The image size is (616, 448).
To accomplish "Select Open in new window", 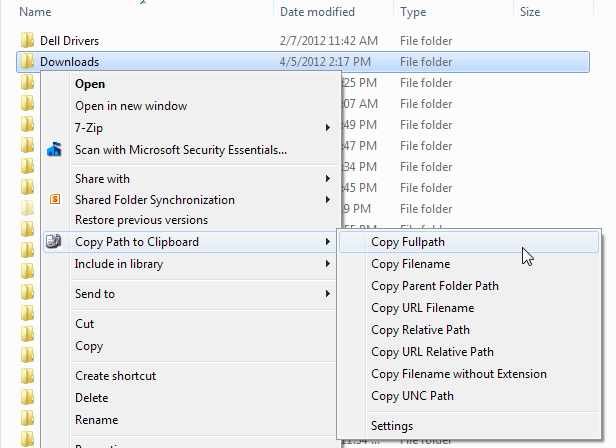I will click(131, 106).
